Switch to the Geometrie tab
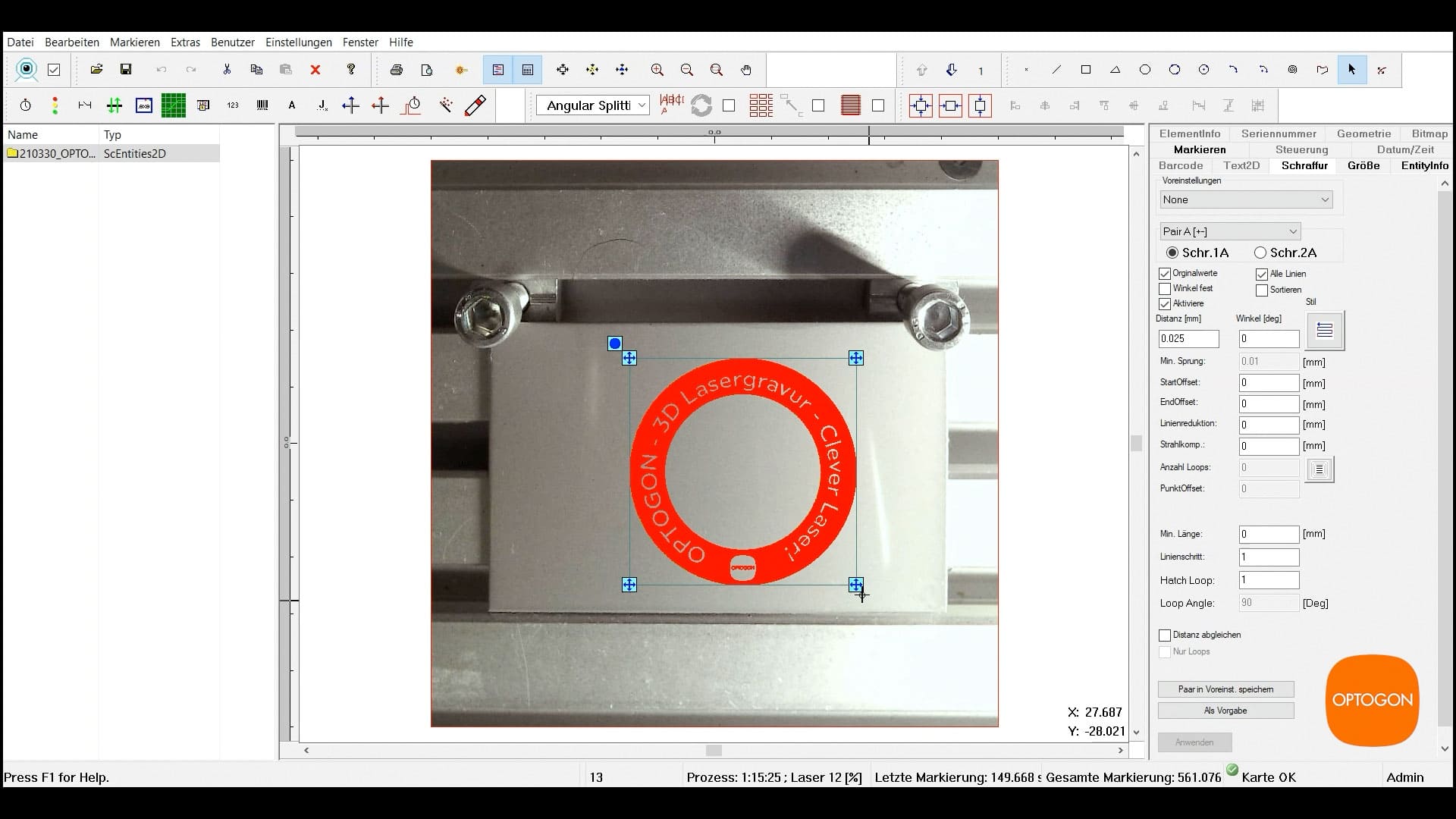This screenshot has height=819, width=1456. pos(1363,133)
